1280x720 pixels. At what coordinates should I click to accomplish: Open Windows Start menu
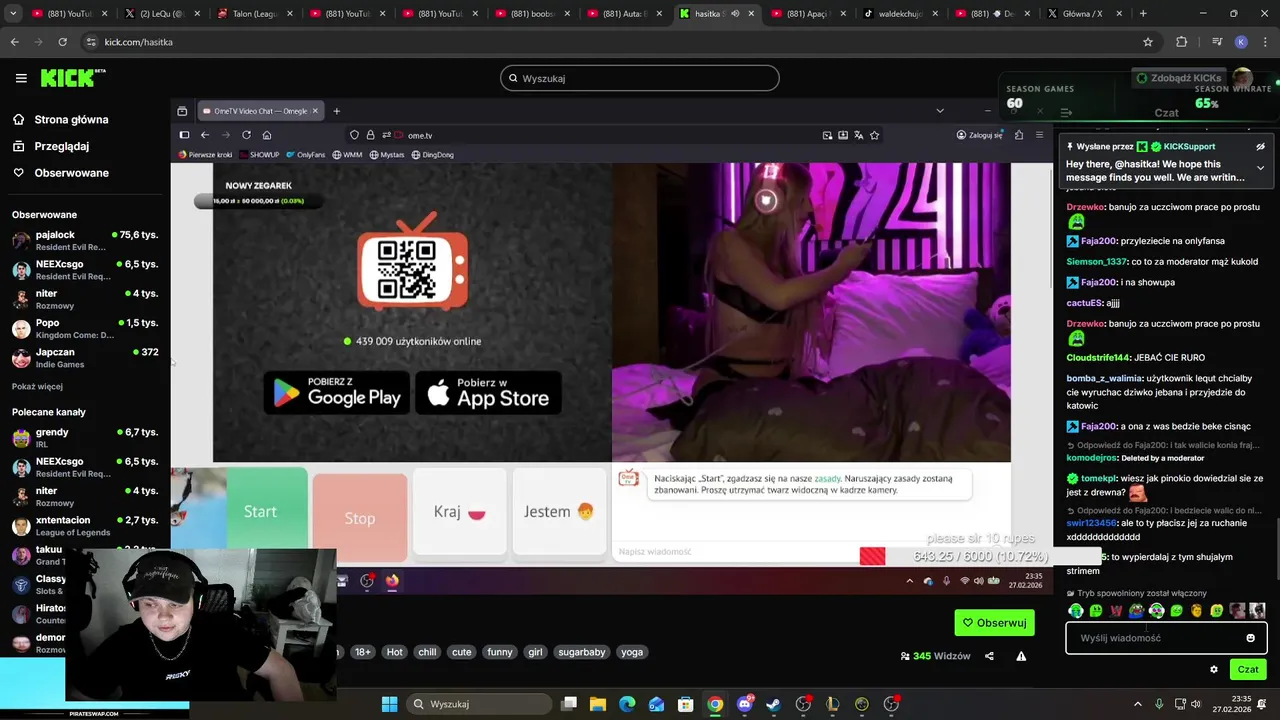pos(389,704)
